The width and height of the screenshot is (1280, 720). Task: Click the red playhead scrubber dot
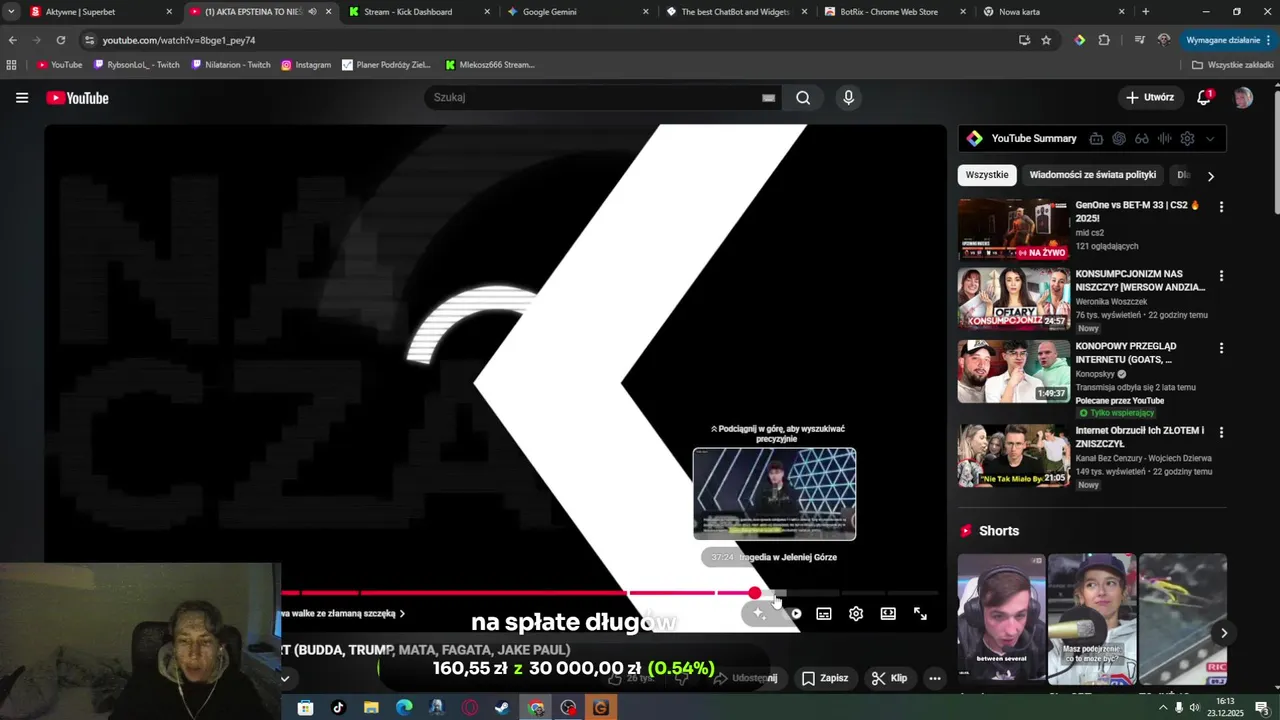point(755,593)
